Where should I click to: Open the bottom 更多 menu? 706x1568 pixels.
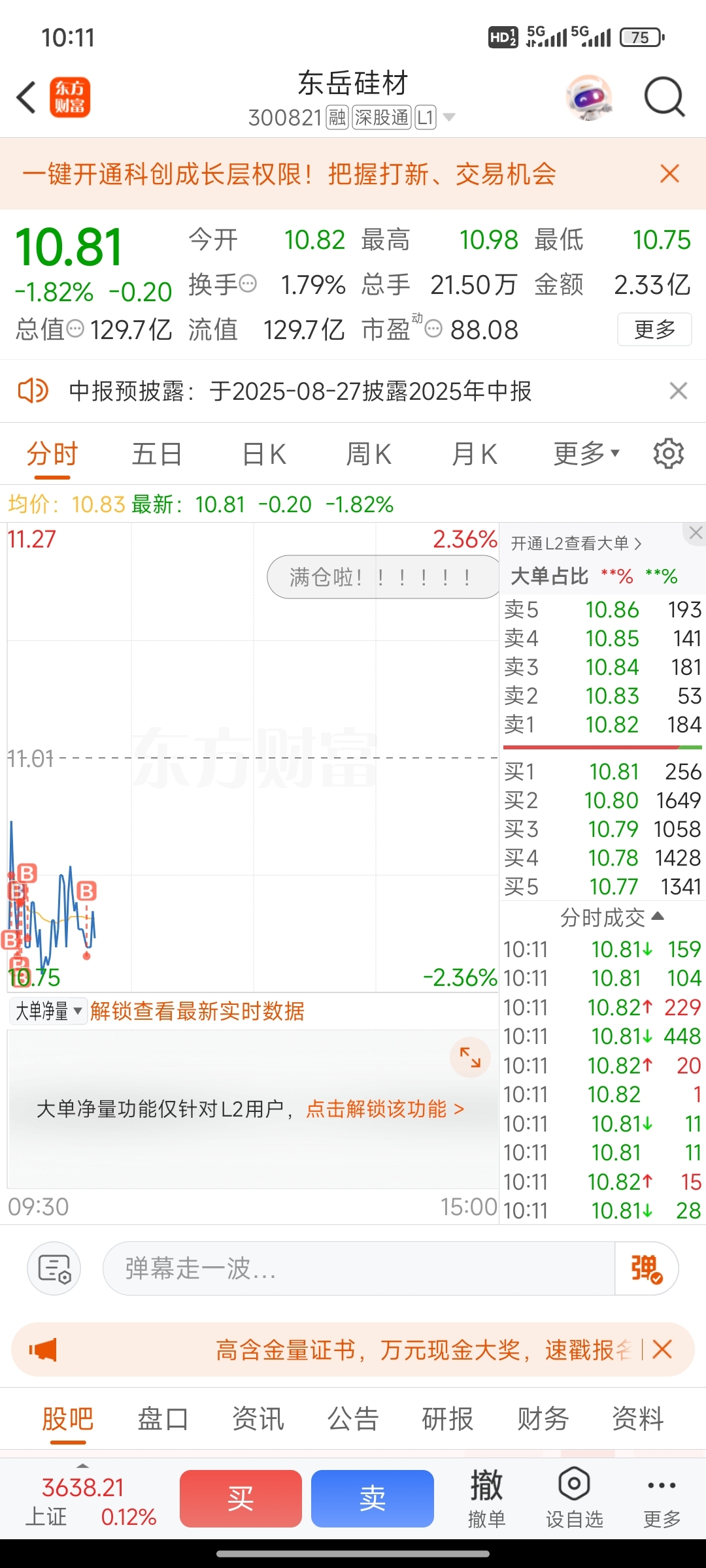(662, 1499)
